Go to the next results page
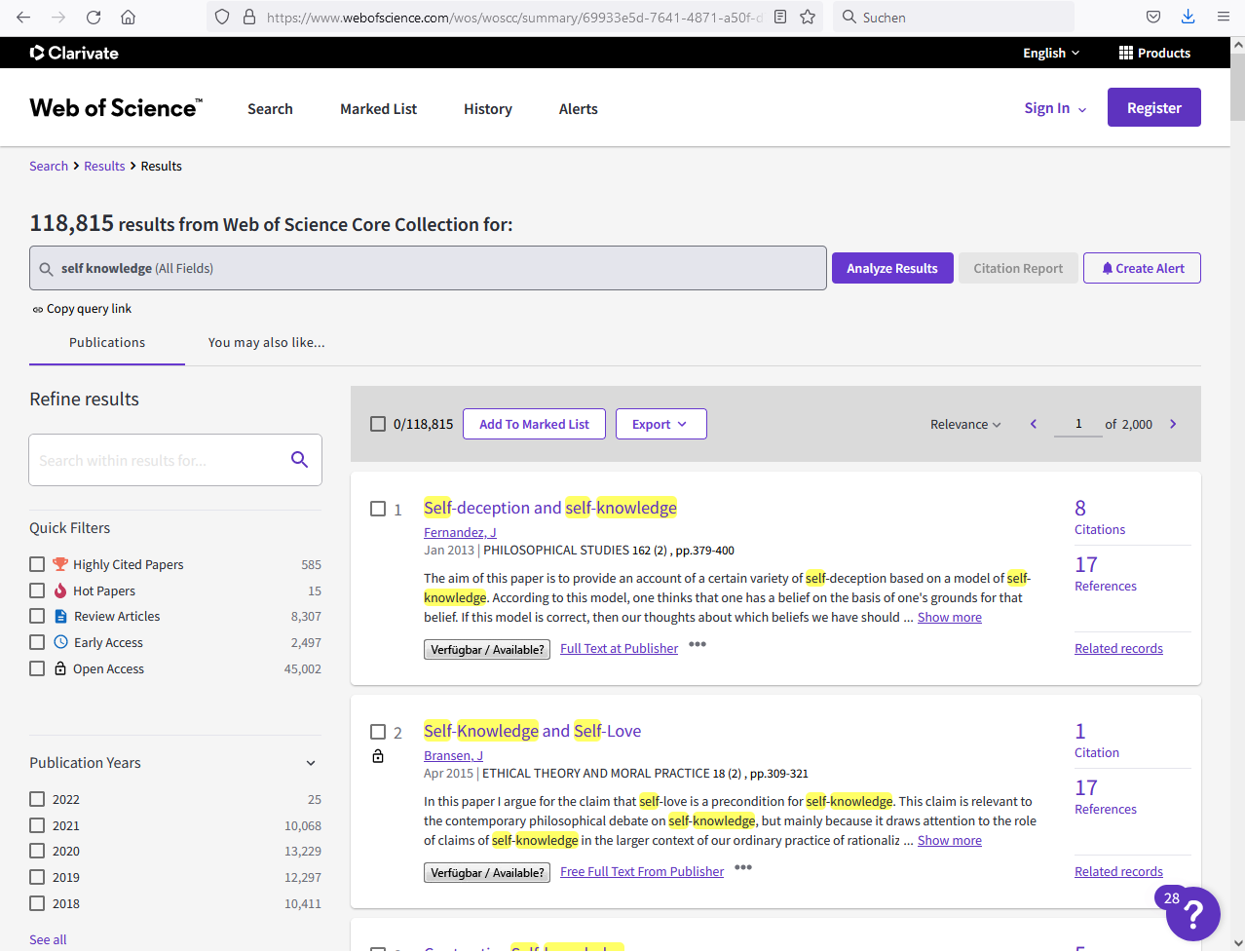Screen dimensions: 1245x952 pos(1173,424)
